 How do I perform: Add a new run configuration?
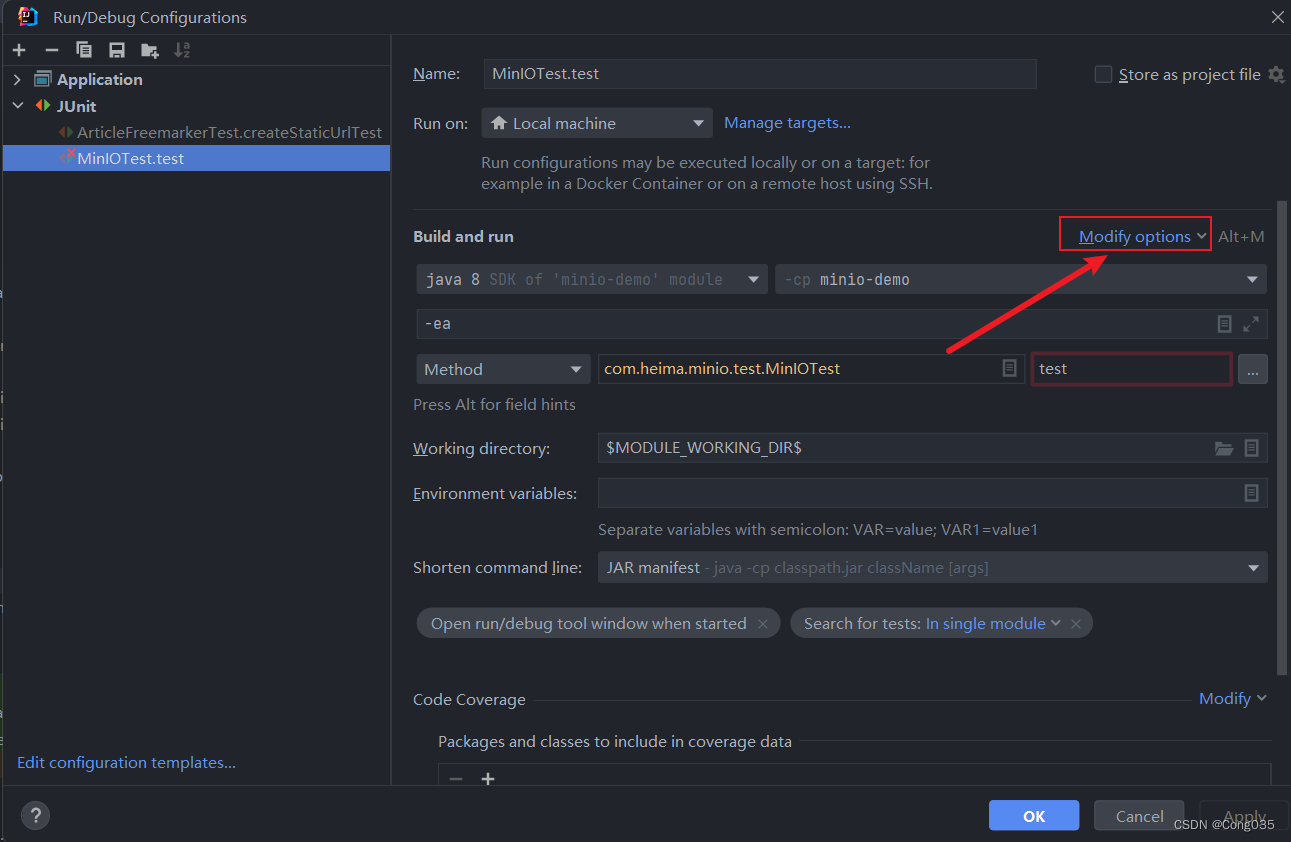point(19,49)
